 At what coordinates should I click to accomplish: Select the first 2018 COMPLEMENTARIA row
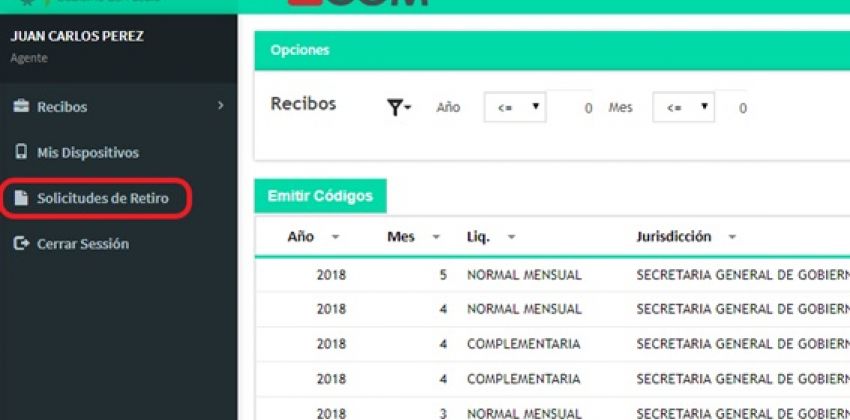(x=552, y=344)
